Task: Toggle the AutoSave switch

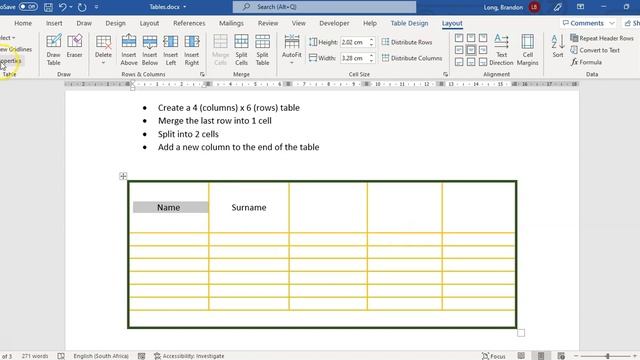Action: coord(28,7)
